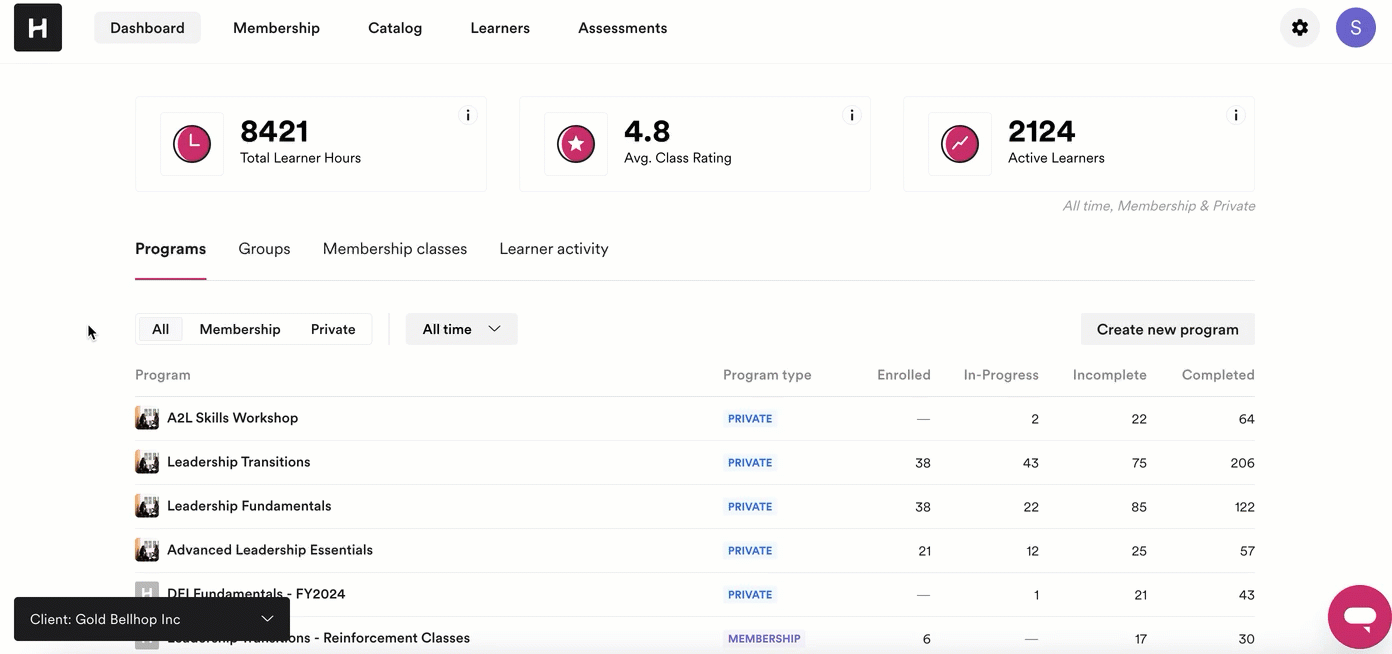This screenshot has width=1392, height=654.
Task: Click the H logo home icon
Action: point(38,28)
